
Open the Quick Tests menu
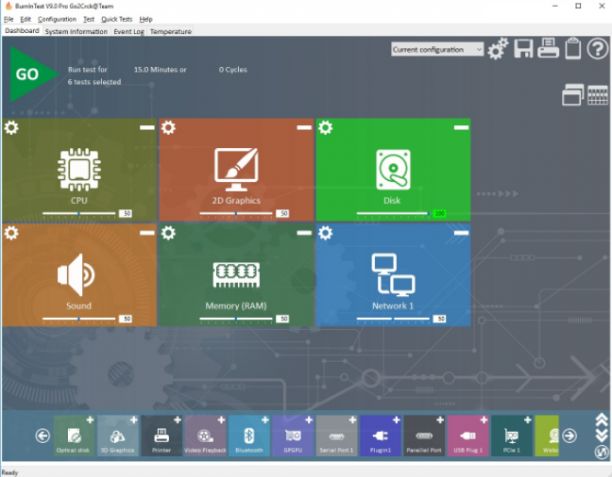point(117,19)
